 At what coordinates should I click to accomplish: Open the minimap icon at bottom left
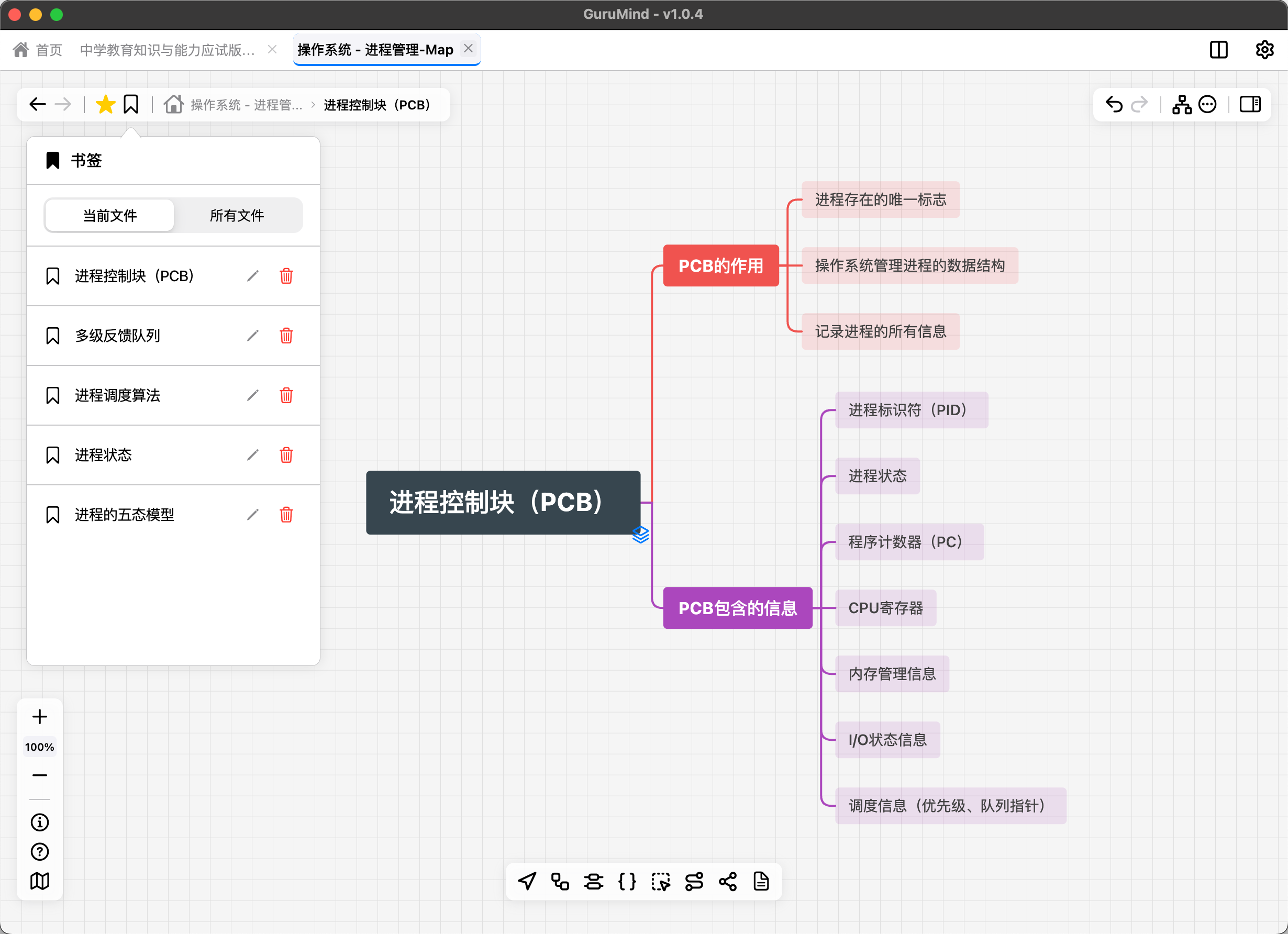point(40,881)
